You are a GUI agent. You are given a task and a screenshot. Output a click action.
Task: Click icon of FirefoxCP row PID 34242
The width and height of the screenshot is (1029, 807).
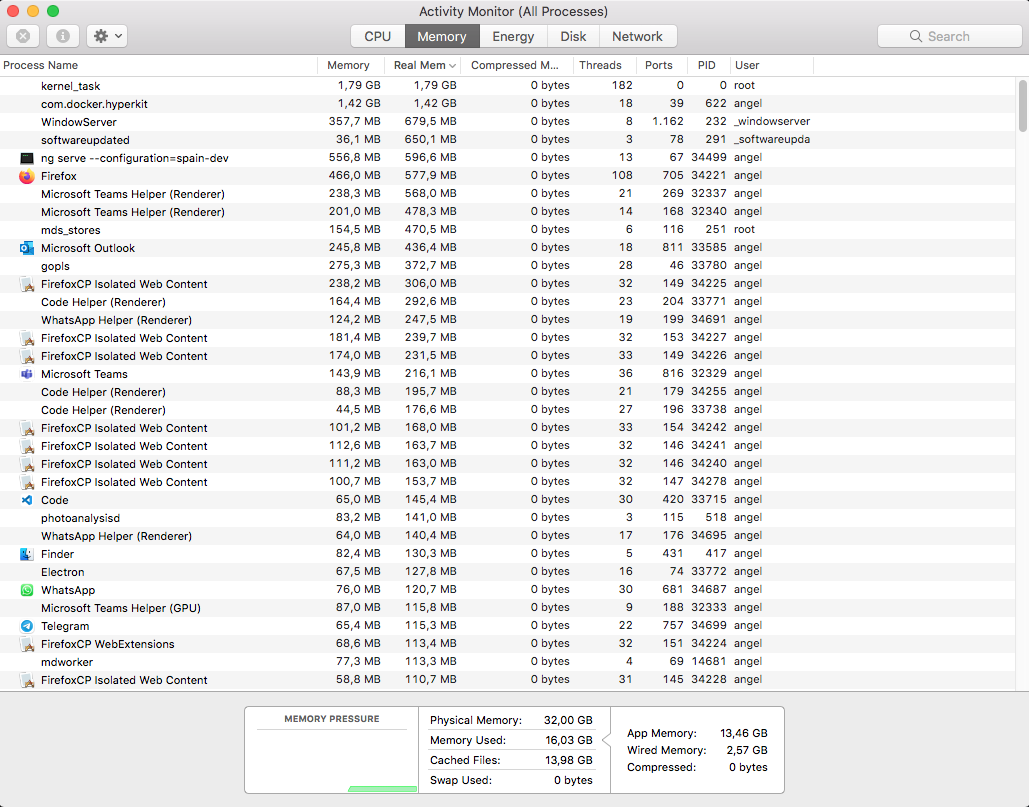27,428
